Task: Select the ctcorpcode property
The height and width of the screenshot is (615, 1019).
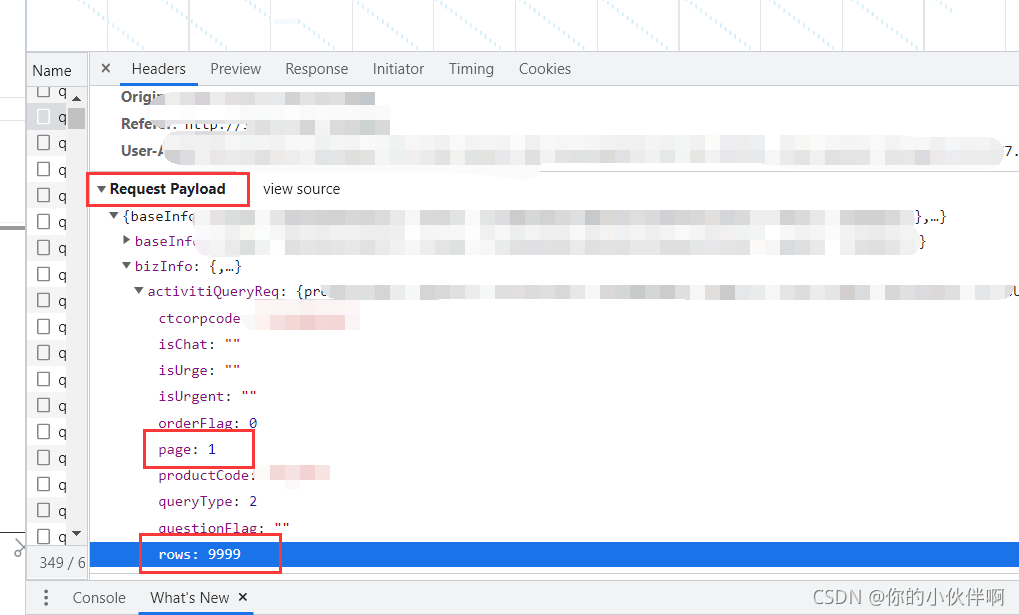Action: (199, 319)
